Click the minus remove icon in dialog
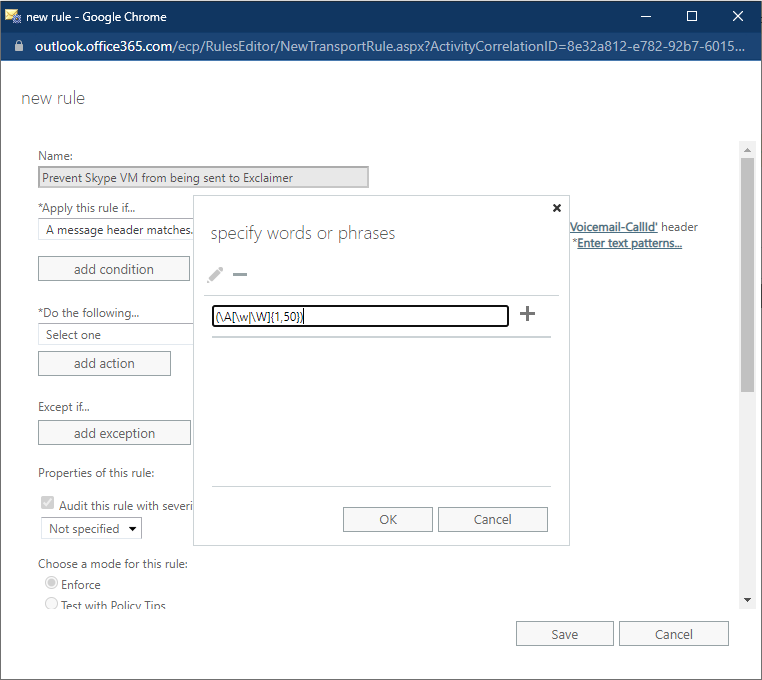Screen dimensions: 762x680 tap(240, 275)
